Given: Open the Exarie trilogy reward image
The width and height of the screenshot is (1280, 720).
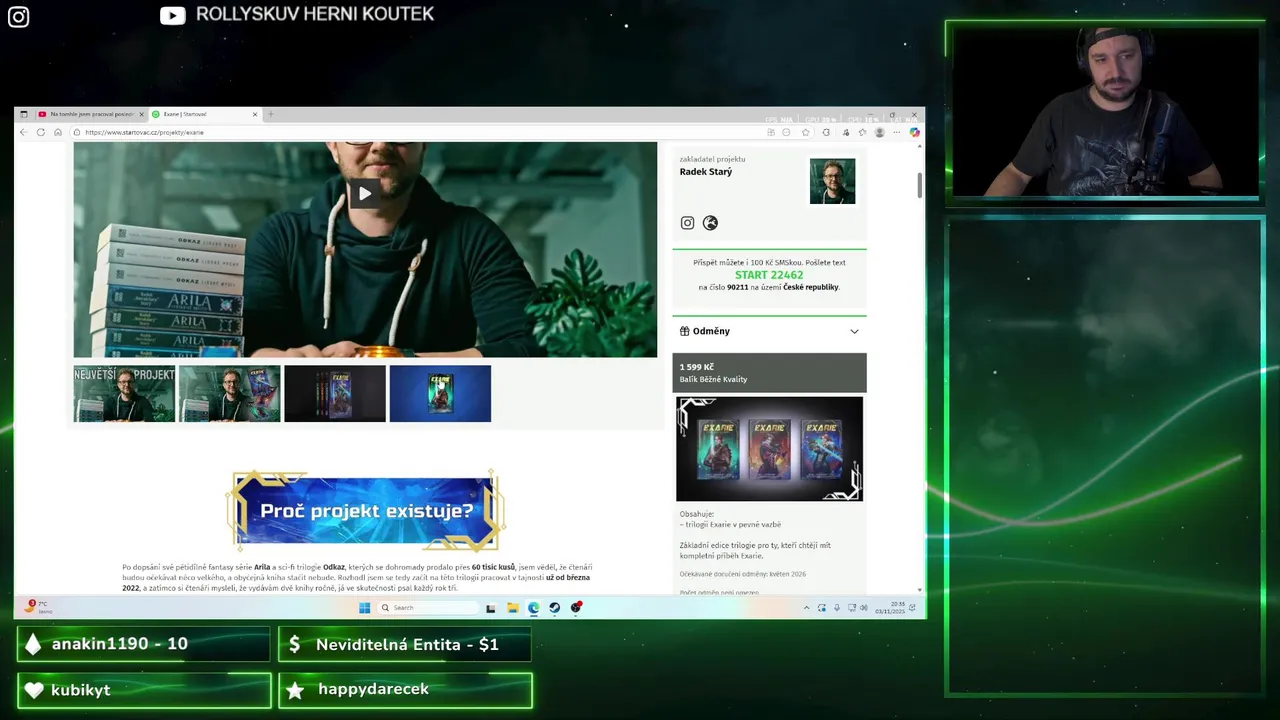Looking at the screenshot, I should [x=769, y=449].
